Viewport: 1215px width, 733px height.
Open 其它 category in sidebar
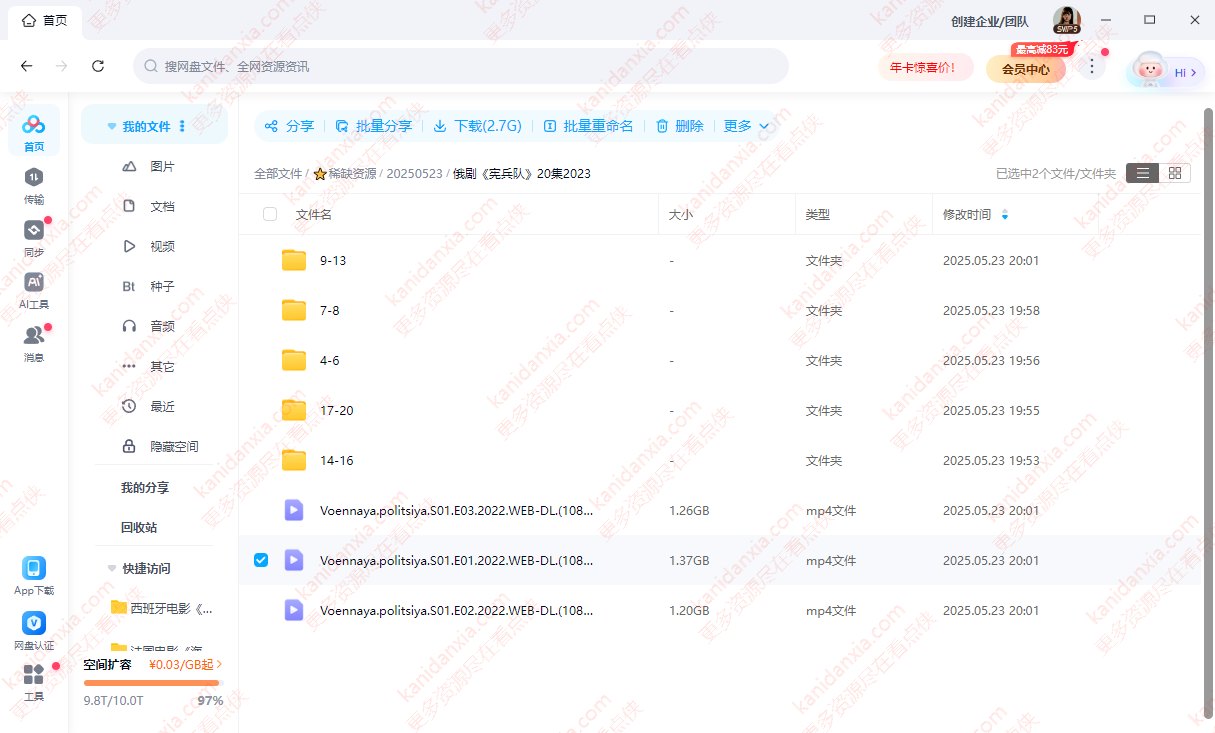pyautogui.click(x=162, y=366)
